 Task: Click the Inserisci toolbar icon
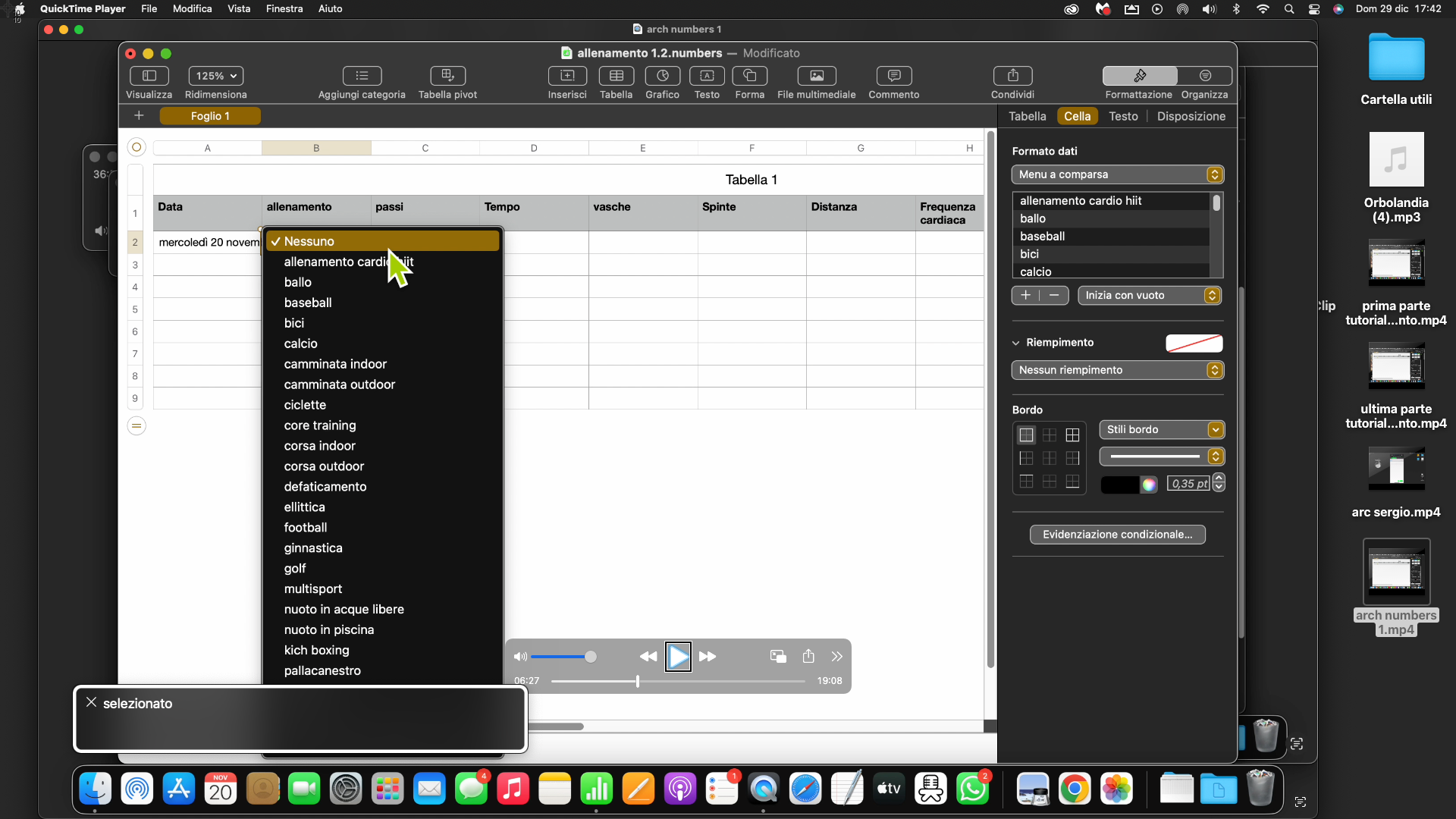click(567, 76)
